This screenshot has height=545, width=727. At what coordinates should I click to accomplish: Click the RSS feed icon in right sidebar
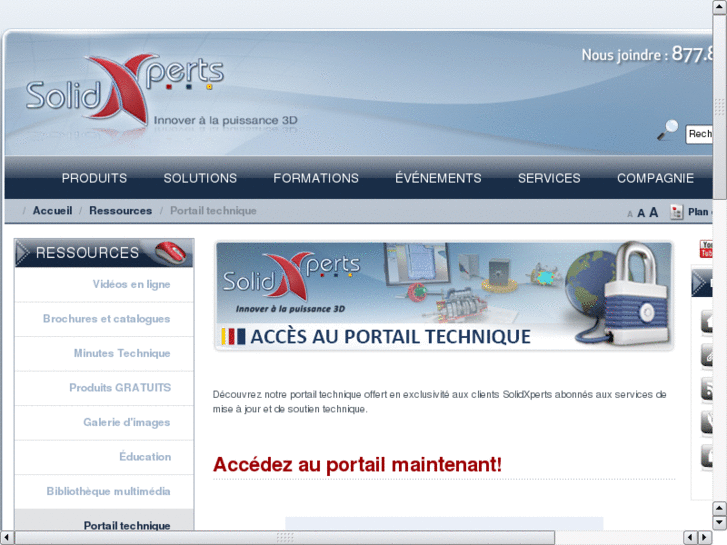(706, 389)
